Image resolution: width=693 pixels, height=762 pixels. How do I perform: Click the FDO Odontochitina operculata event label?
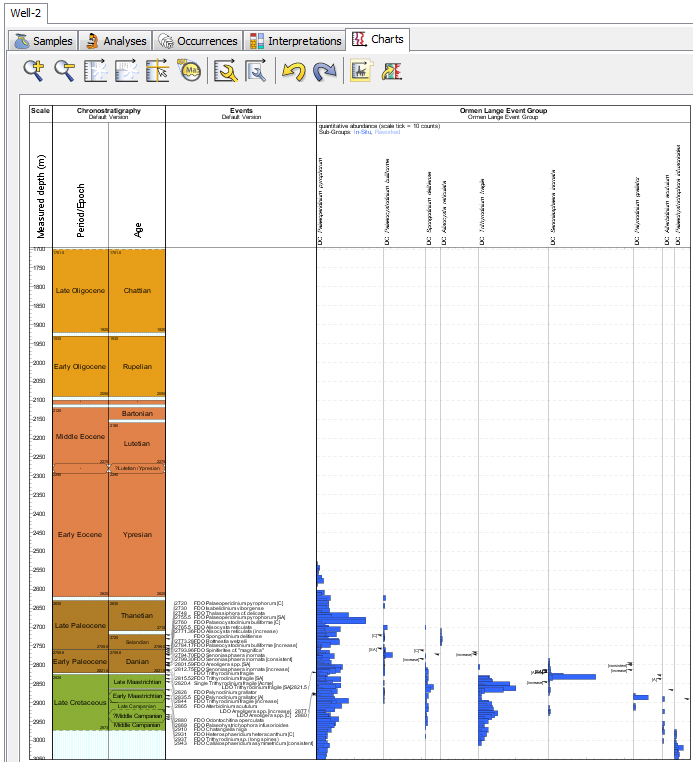[229, 720]
